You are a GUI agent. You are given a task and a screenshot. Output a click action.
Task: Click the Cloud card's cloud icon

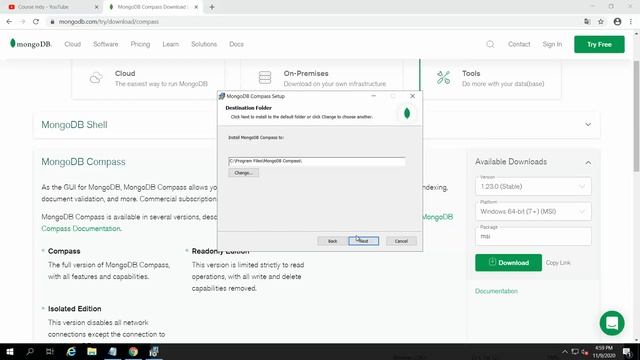point(96,78)
